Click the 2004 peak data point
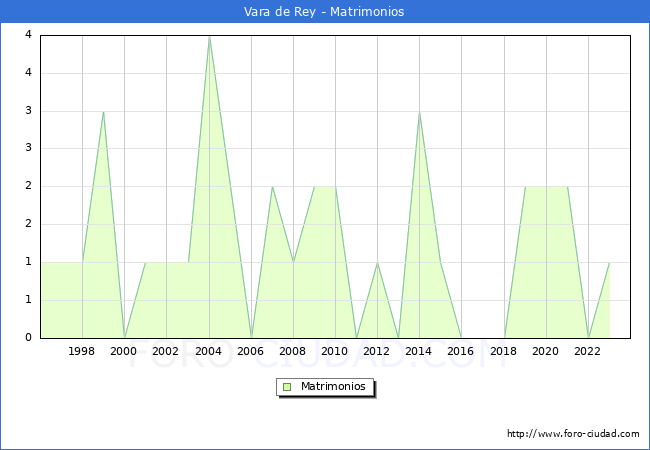 [209, 36]
